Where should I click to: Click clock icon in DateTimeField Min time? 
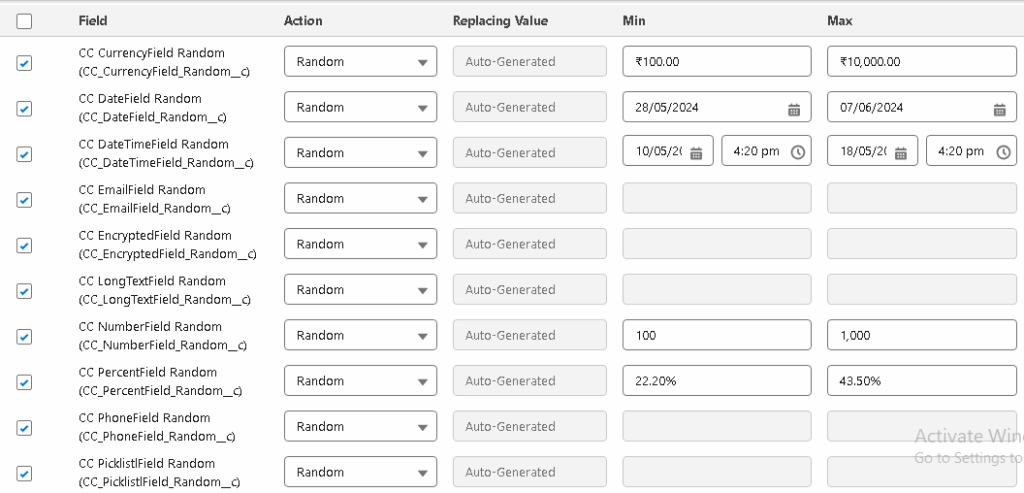797,153
